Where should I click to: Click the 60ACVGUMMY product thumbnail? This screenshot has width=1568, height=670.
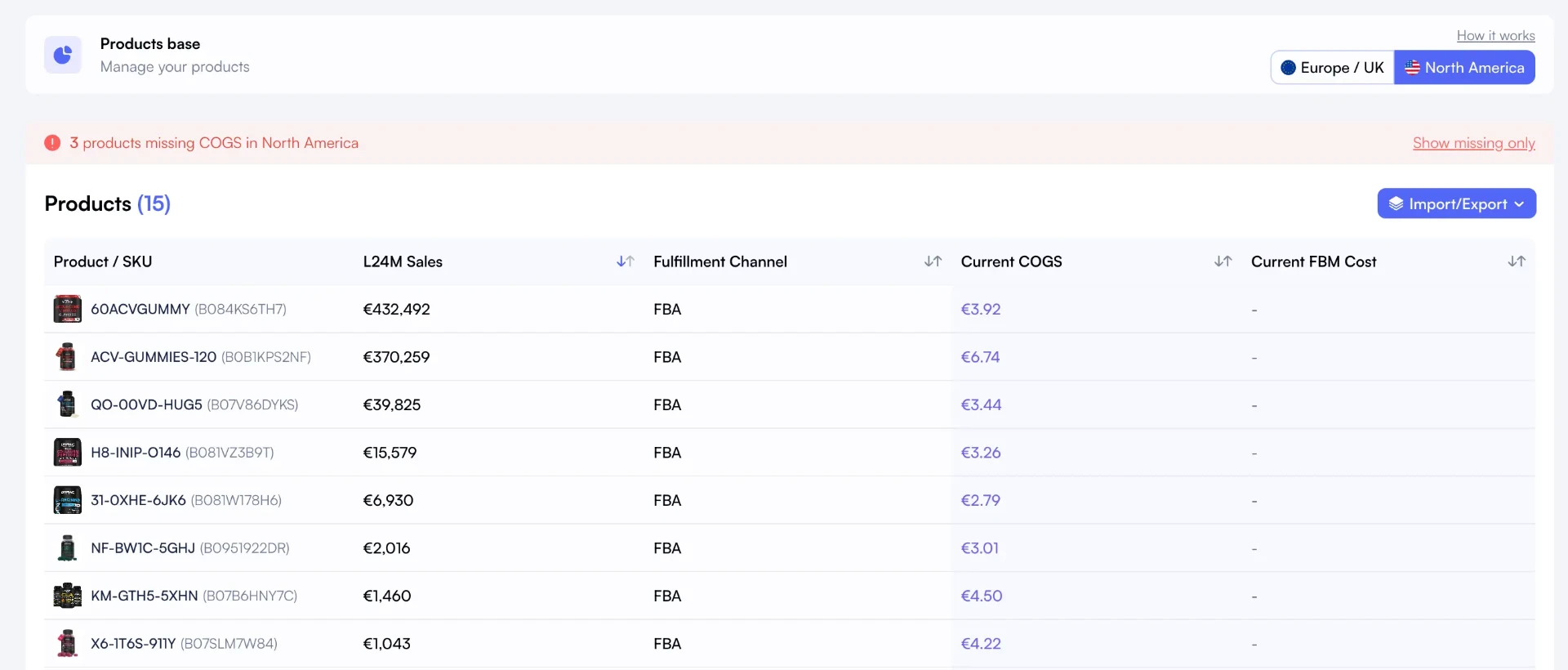(67, 309)
